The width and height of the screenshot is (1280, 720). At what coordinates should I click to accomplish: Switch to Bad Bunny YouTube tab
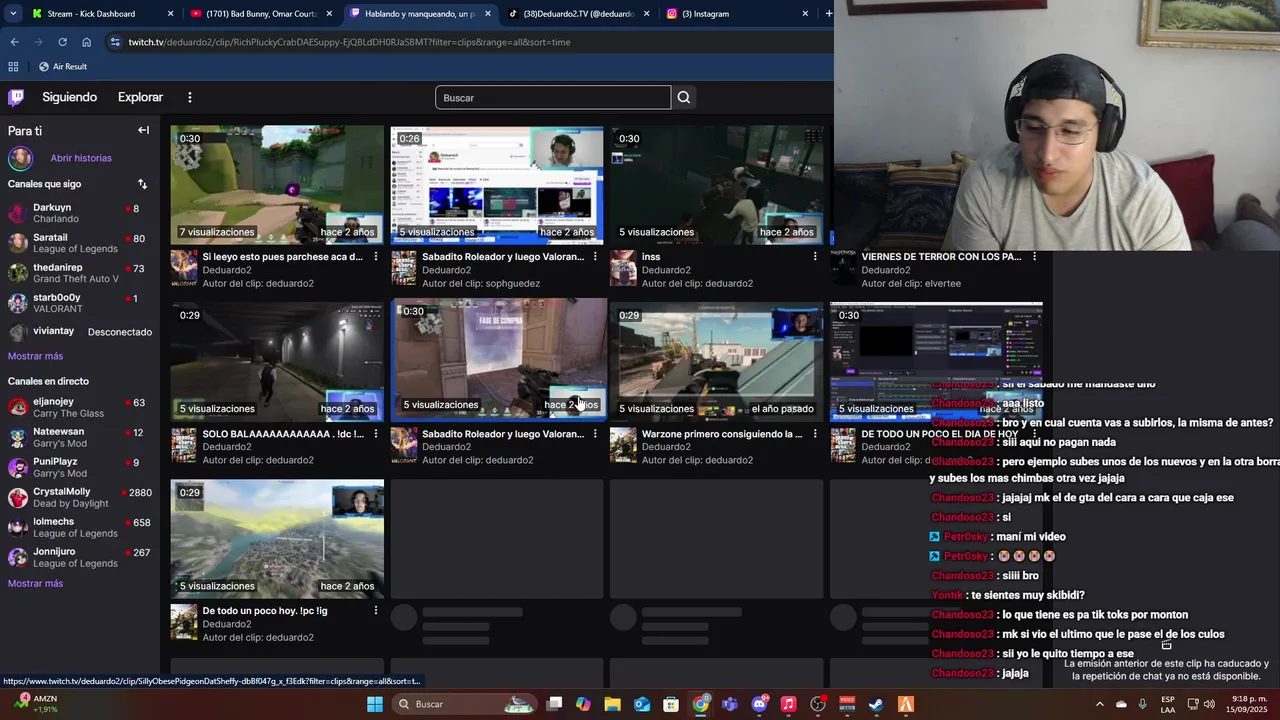pyautogui.click(x=261, y=14)
